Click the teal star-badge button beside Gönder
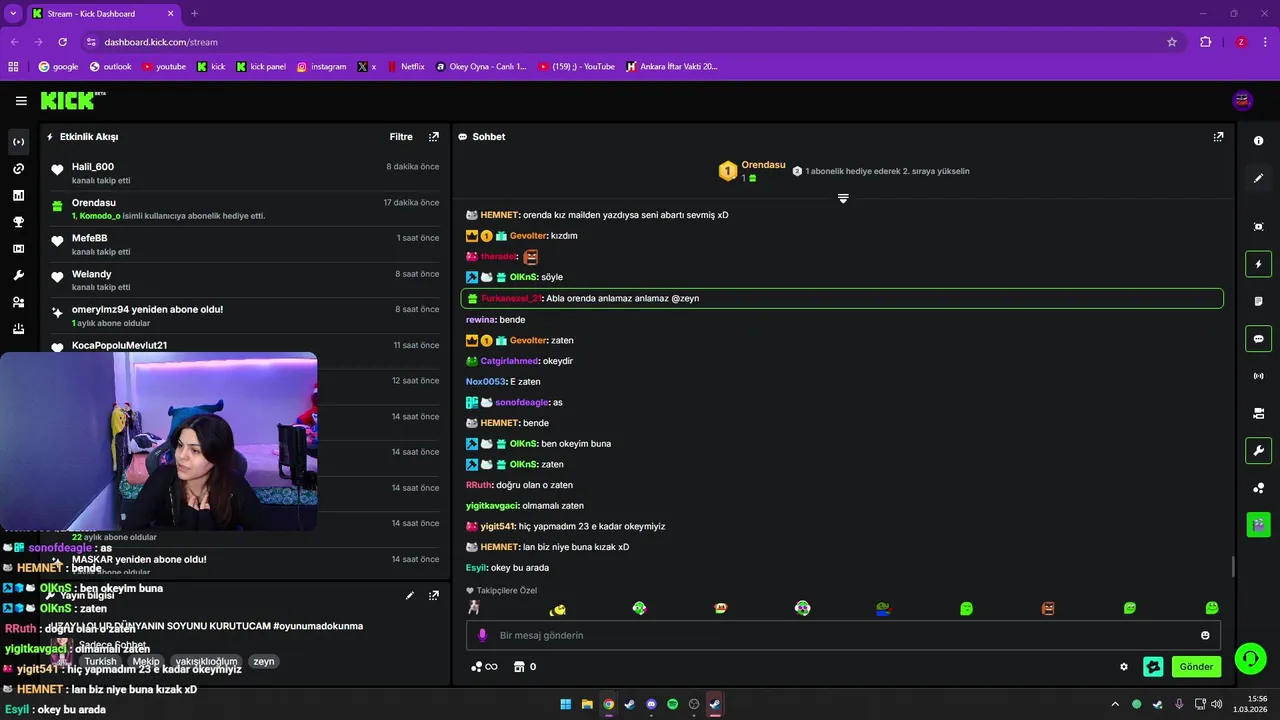Screen dimensions: 1280x720 [1153, 667]
